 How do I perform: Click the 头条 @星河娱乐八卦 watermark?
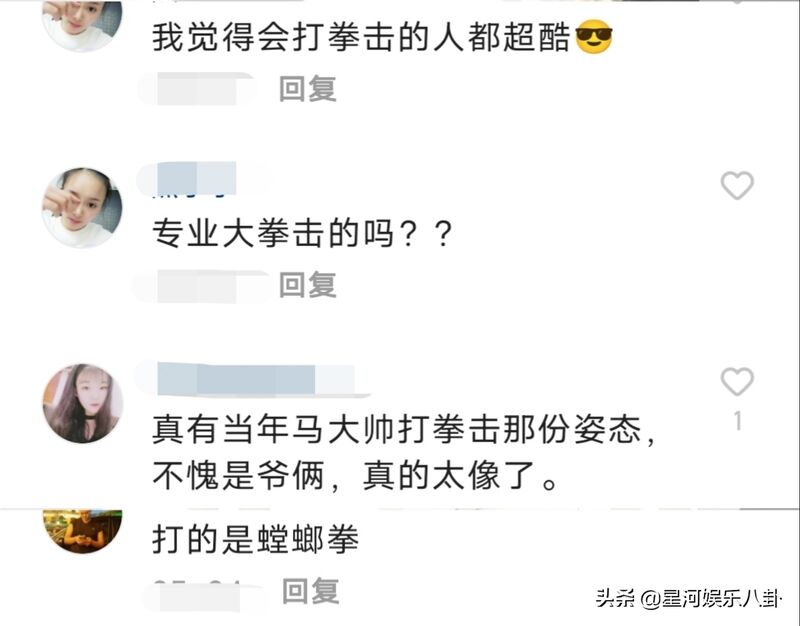[x=688, y=598]
